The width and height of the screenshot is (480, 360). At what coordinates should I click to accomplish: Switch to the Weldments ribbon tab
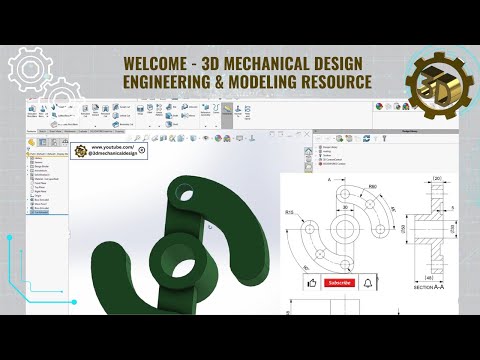coord(70,132)
